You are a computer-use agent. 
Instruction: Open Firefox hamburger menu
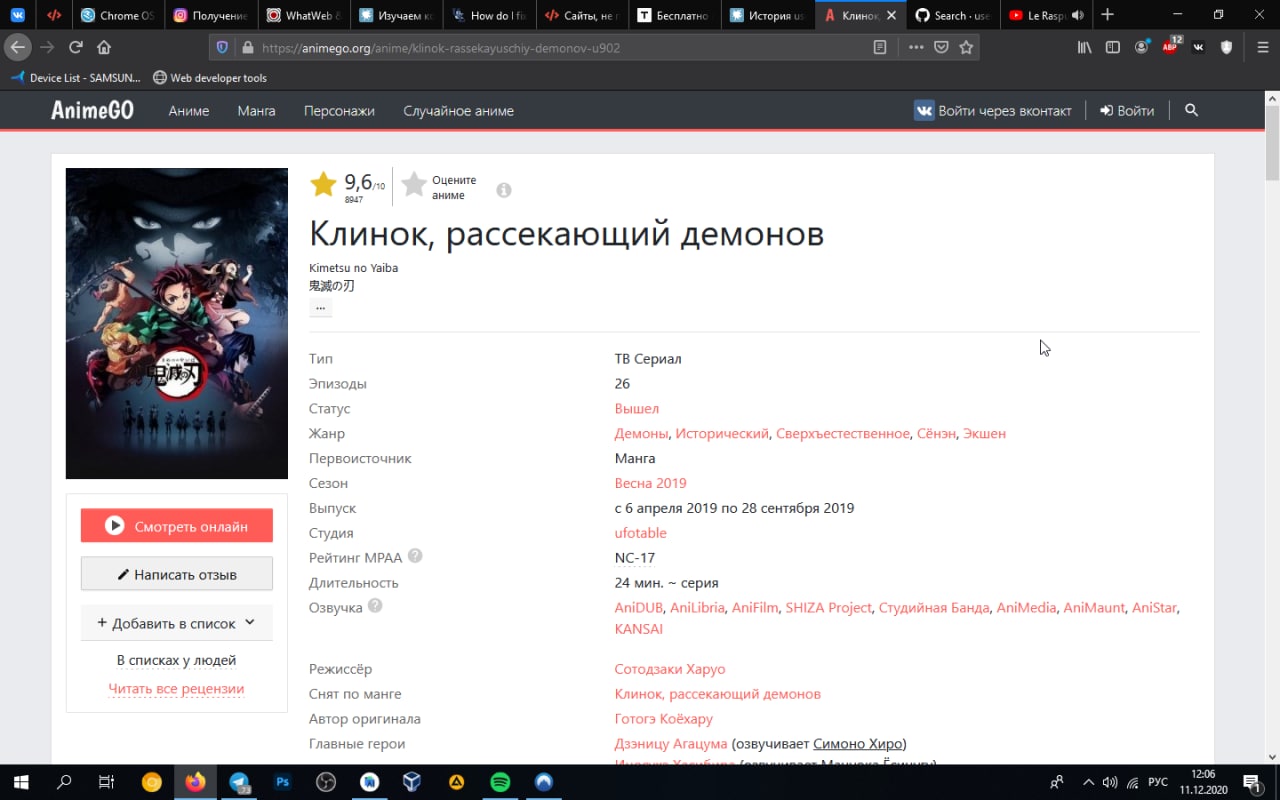click(1263, 47)
